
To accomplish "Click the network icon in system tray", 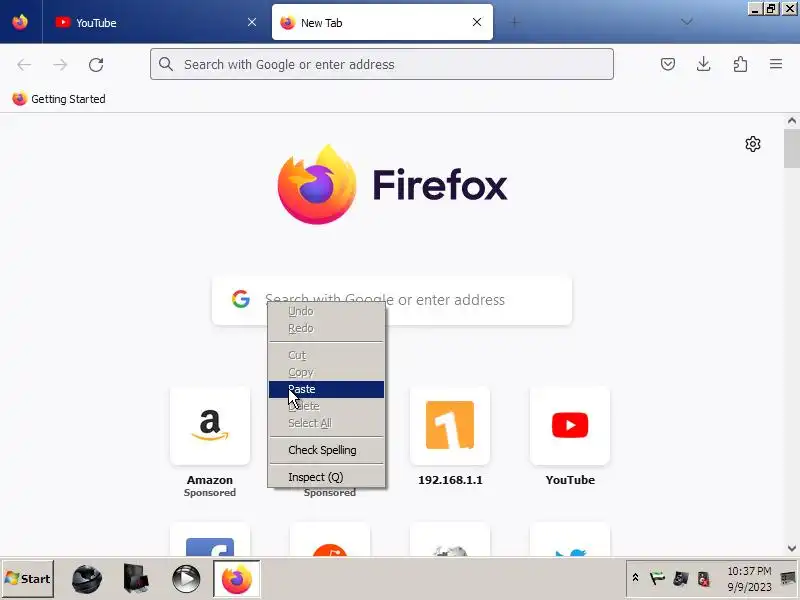I will point(681,579).
